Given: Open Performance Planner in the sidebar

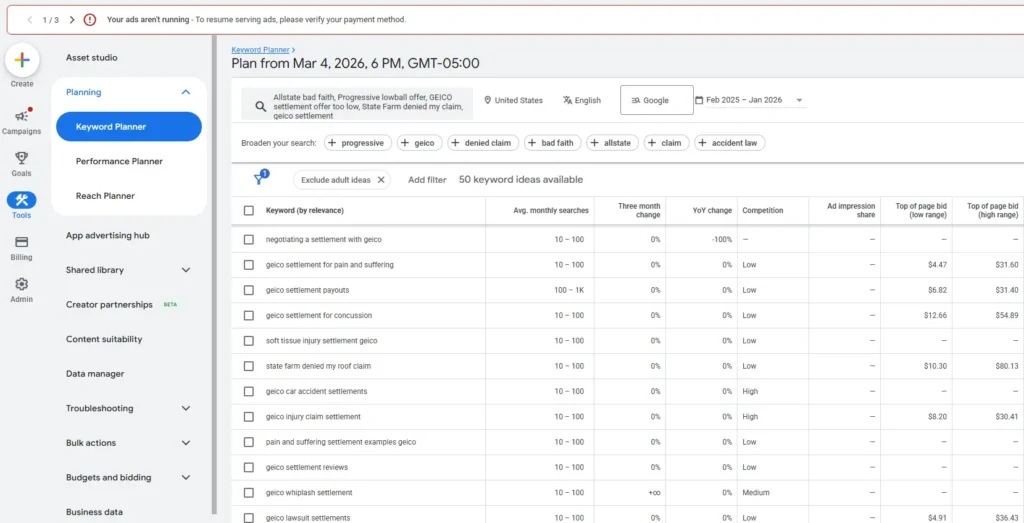Looking at the screenshot, I should [119, 161].
